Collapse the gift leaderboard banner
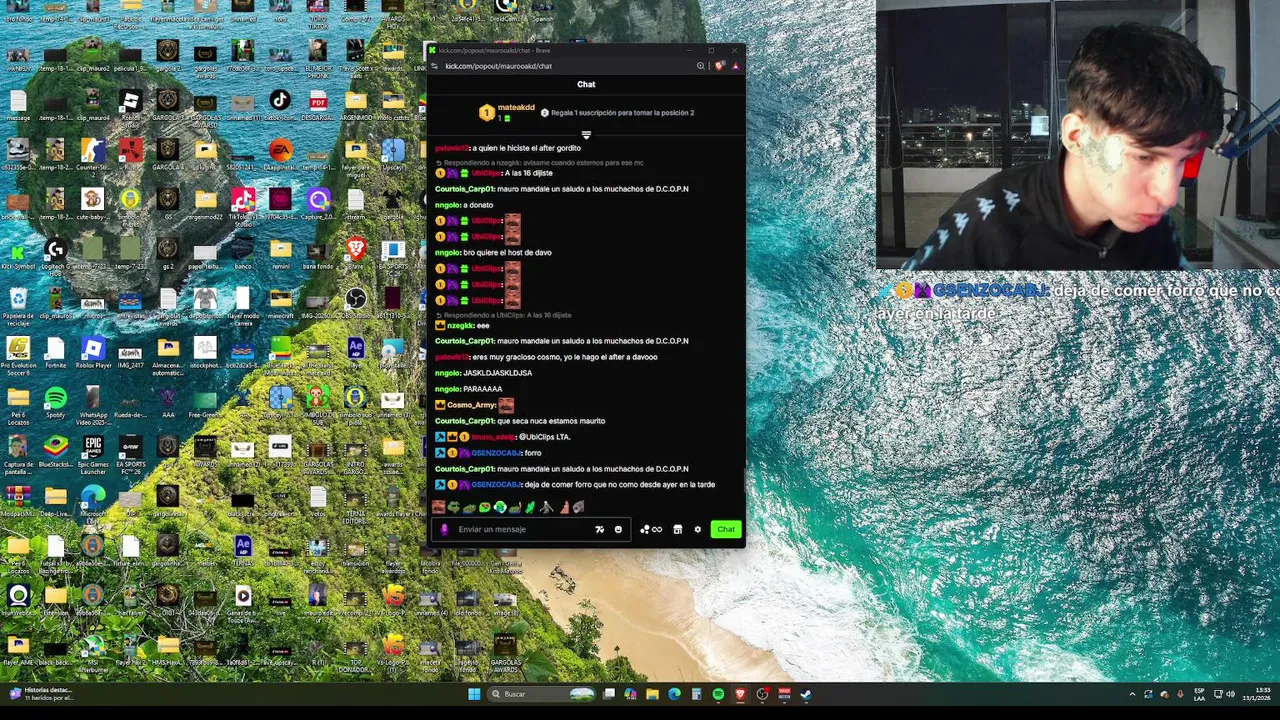Screen dimensions: 1280x720 [586, 135]
